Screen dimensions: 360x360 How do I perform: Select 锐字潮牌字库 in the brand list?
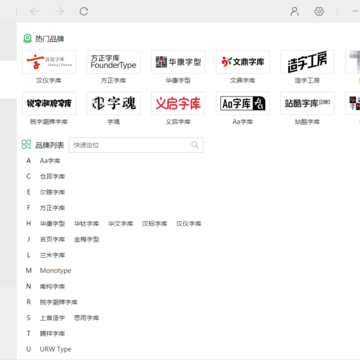click(59, 302)
